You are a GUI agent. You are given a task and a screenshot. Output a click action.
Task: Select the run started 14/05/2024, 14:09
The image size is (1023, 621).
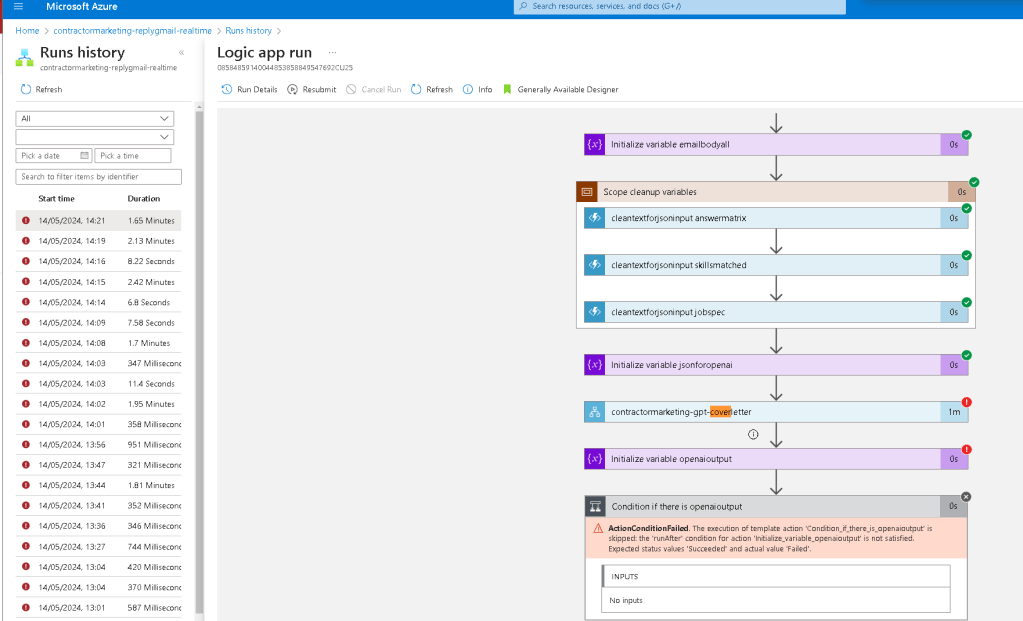pyautogui.click(x=99, y=322)
